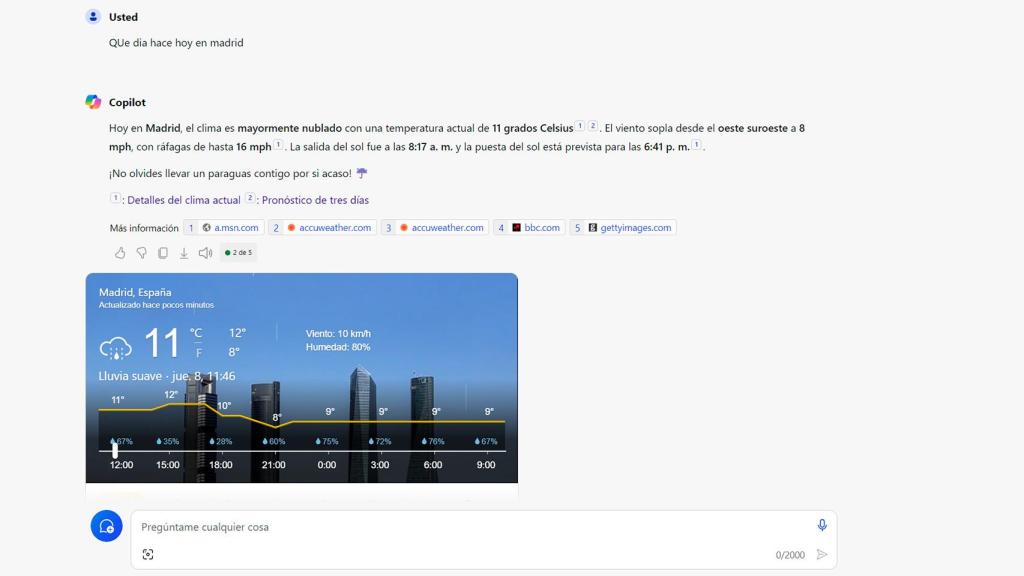Open the a.msn.com source link
The height and width of the screenshot is (576, 1024).
[230, 228]
